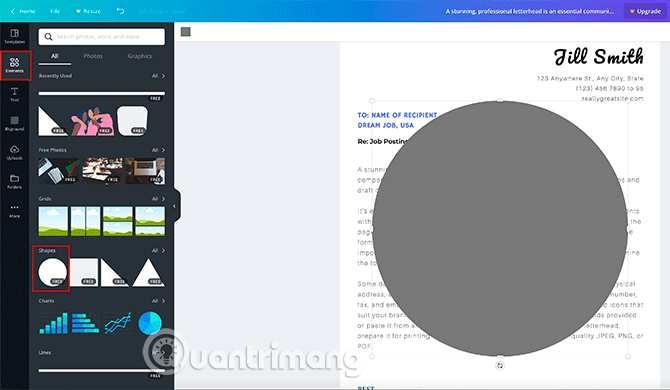Select the 'DREAM JOB, USA' text
This screenshot has height=390, width=670.
(386, 126)
